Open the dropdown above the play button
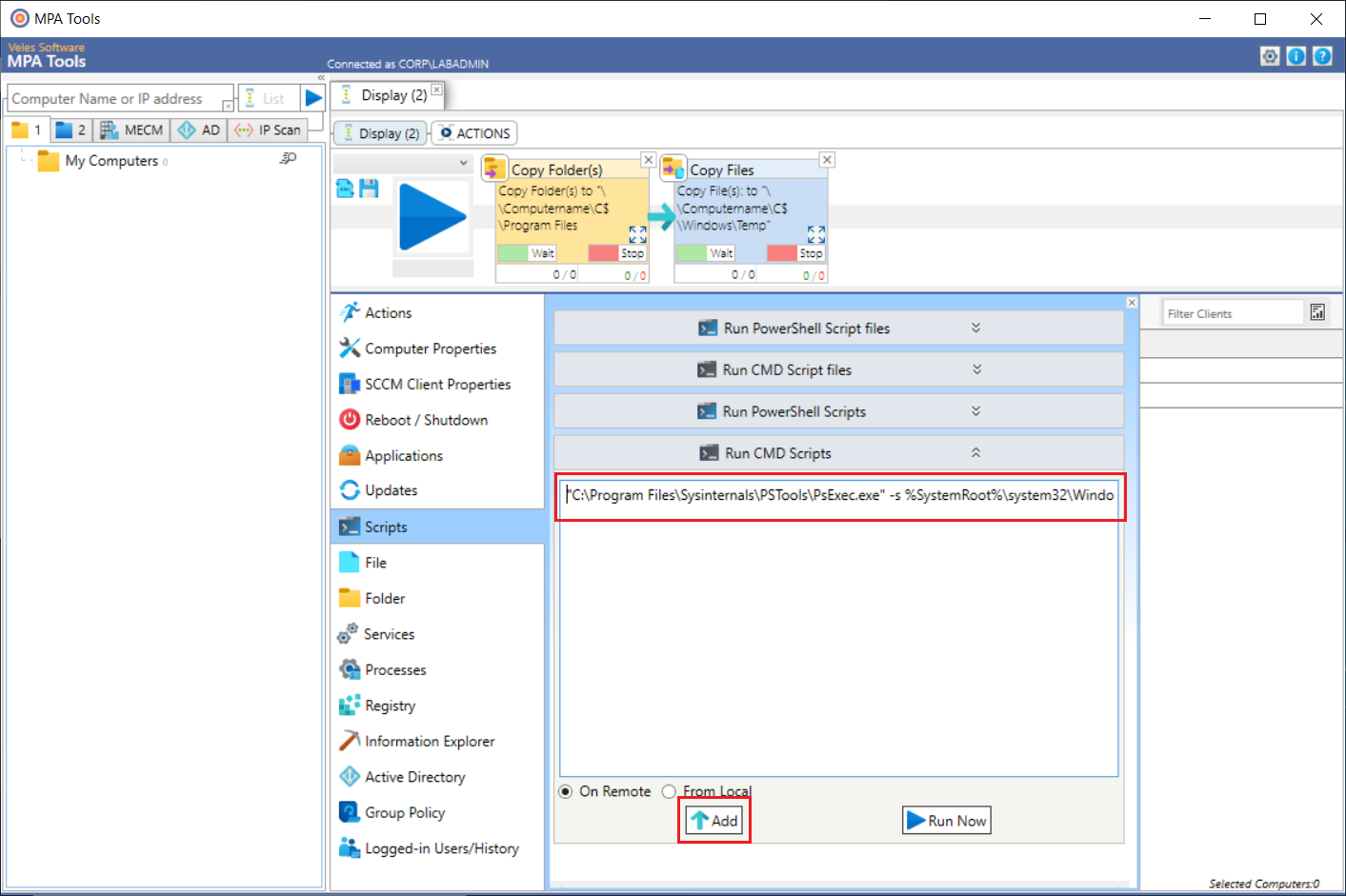 (x=464, y=163)
